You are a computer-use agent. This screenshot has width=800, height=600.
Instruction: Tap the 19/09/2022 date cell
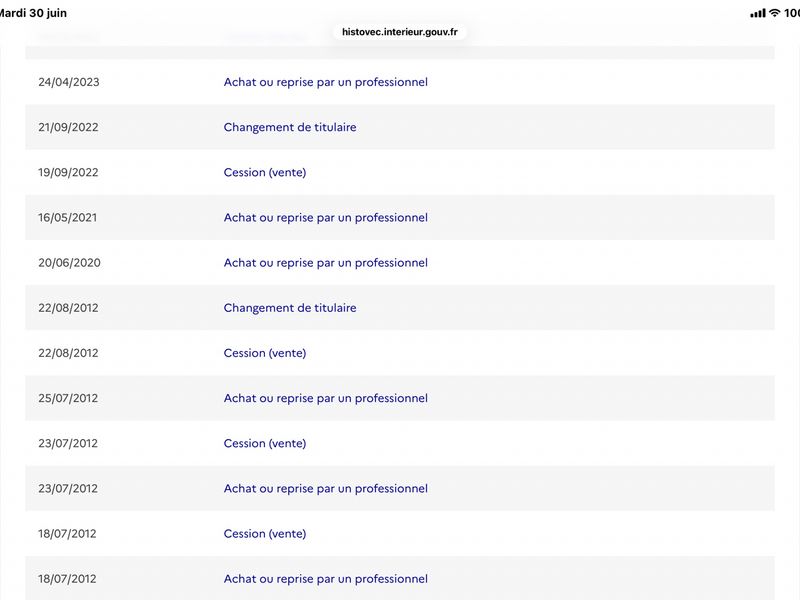coord(68,172)
